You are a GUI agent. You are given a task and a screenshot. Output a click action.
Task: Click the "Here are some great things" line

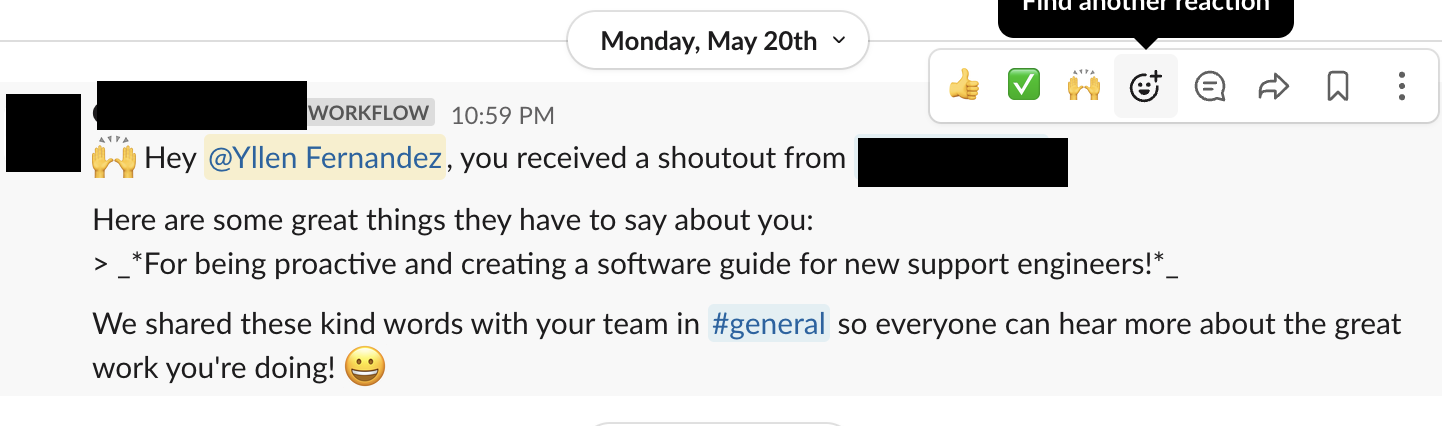(452, 221)
